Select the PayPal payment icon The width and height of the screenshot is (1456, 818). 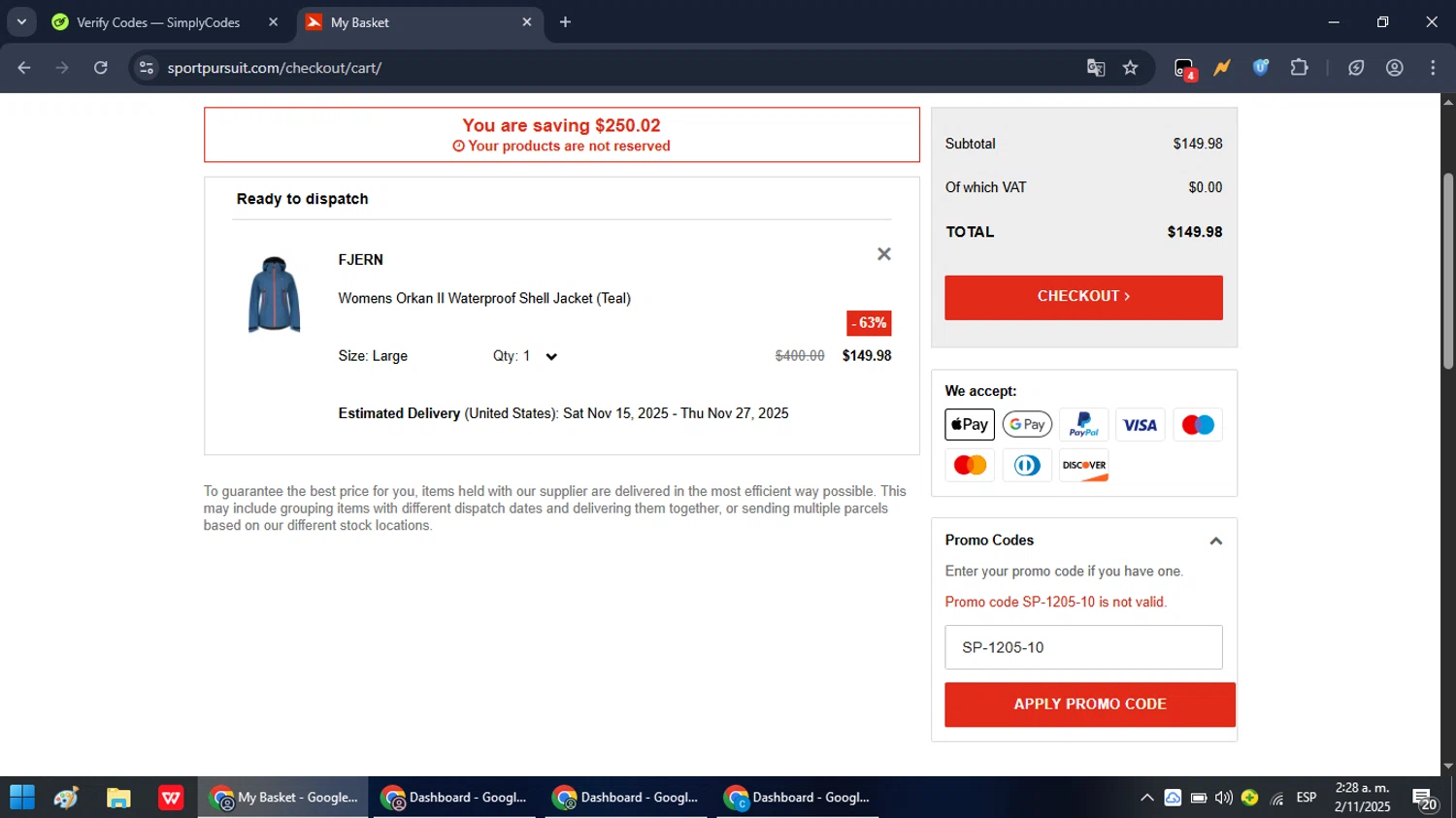1083,425
